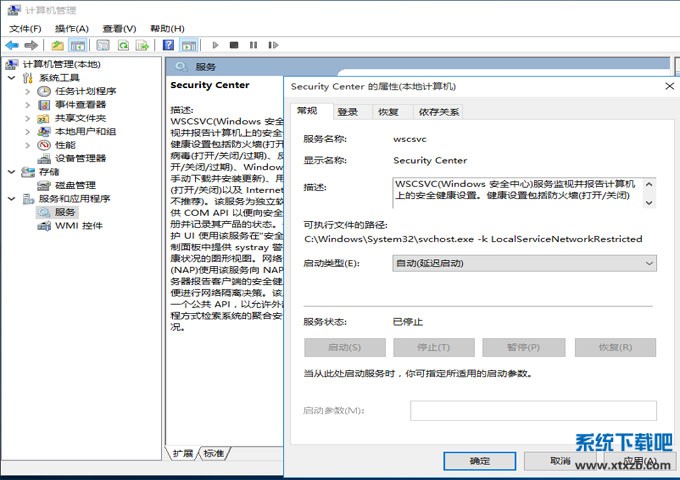Open the 操作(A) menu
Image resolution: width=680 pixels, height=480 pixels.
(x=71, y=29)
